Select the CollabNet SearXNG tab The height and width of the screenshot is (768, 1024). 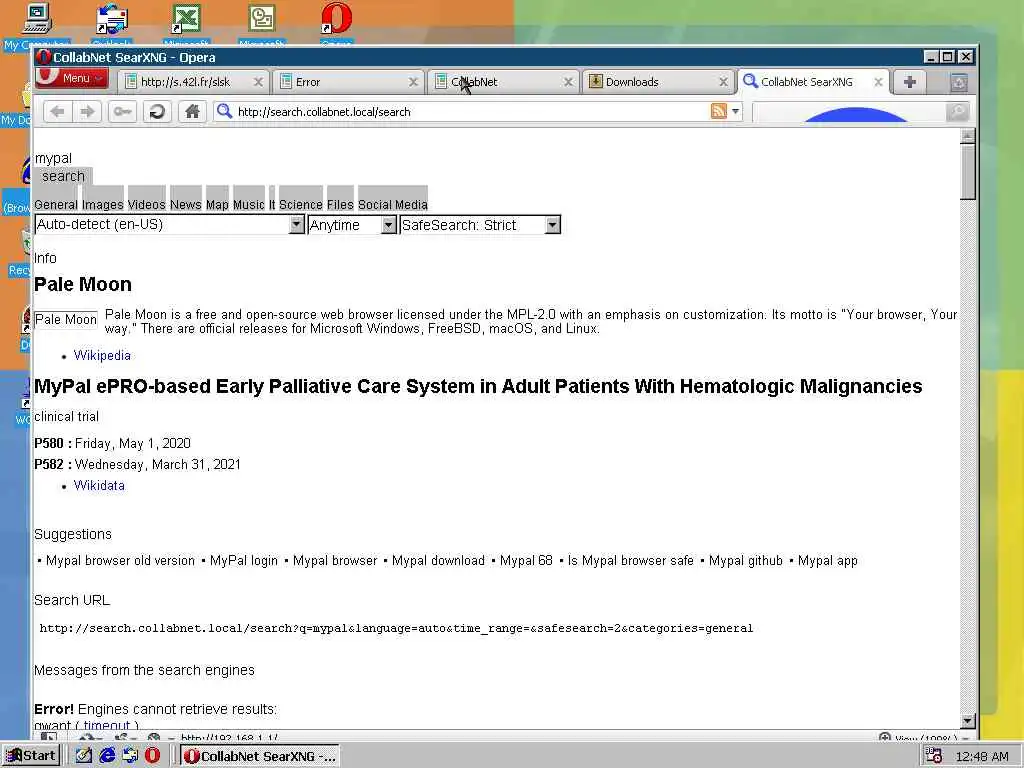click(x=807, y=82)
